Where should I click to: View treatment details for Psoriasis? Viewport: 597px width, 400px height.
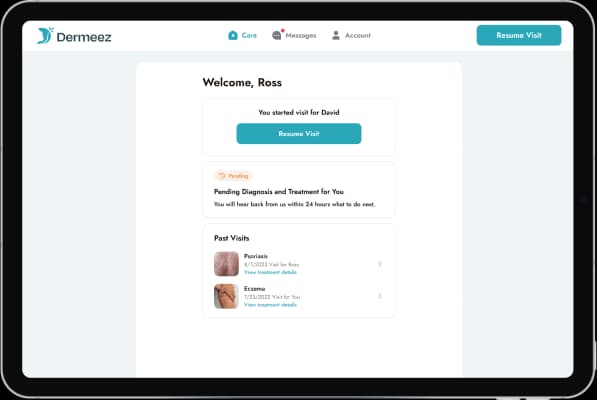[x=270, y=272]
